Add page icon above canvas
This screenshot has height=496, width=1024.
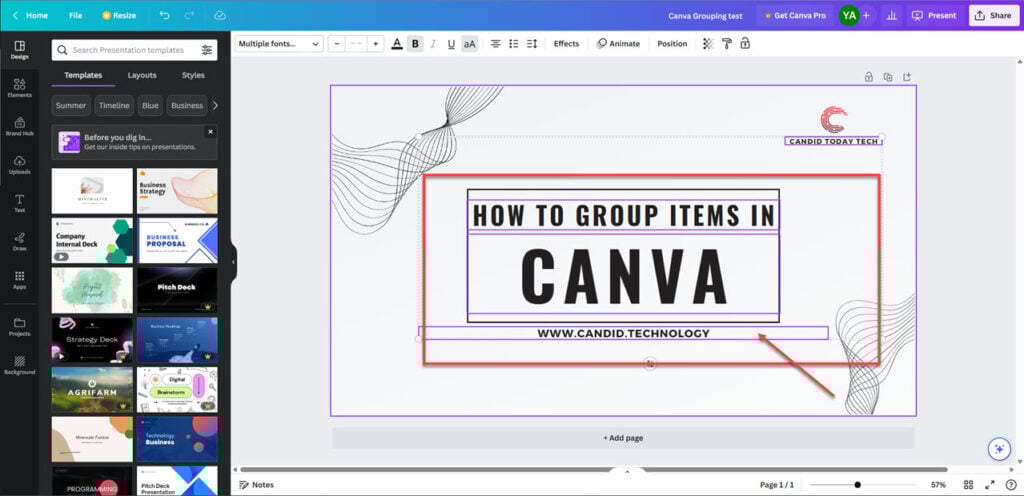pyautogui.click(x=907, y=77)
